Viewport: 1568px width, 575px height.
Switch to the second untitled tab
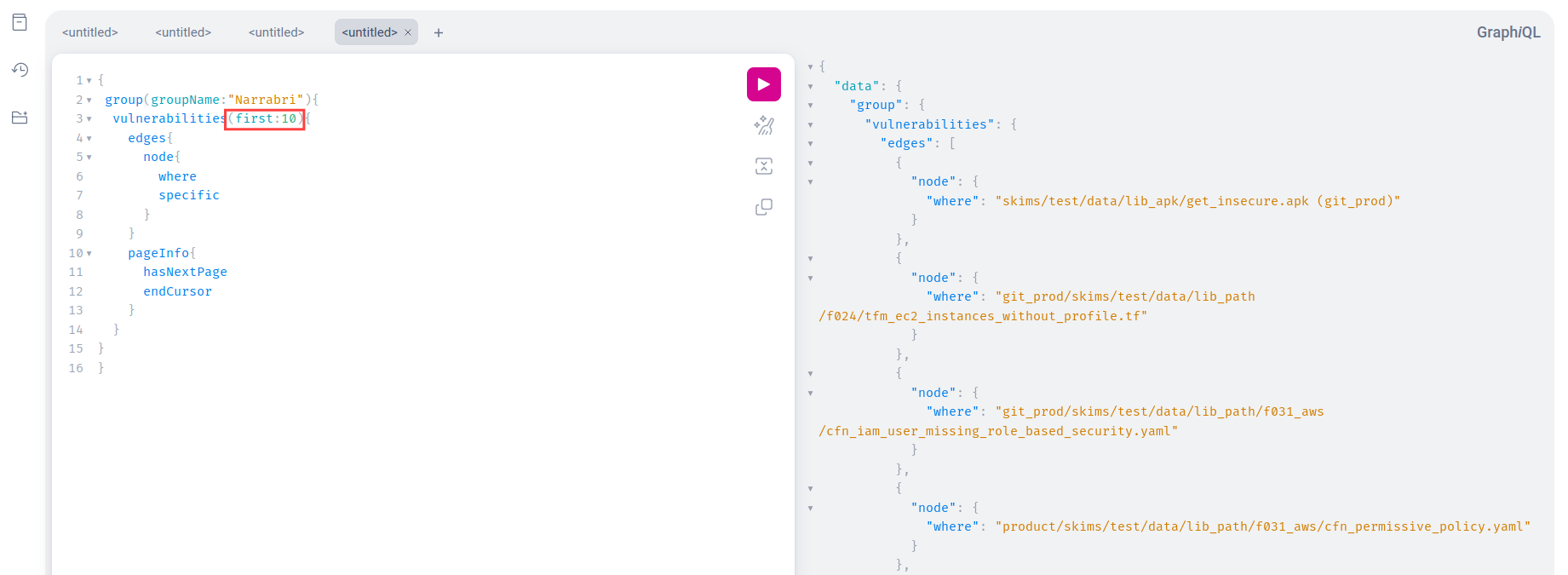[x=183, y=32]
